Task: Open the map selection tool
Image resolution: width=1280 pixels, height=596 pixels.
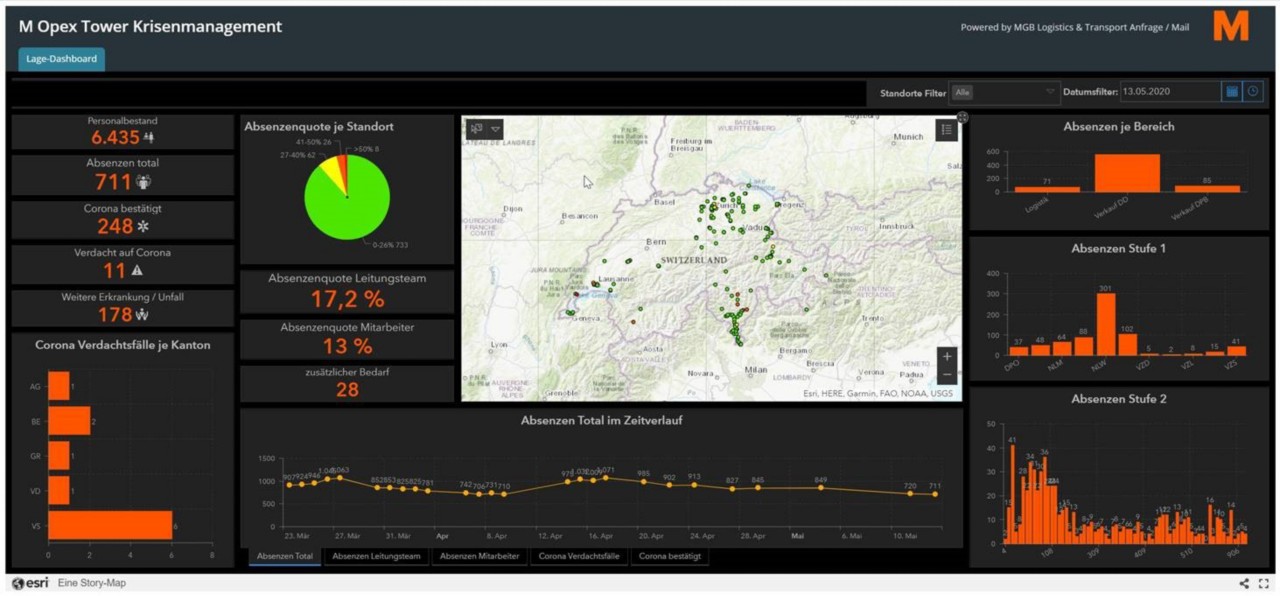Action: 477,129
